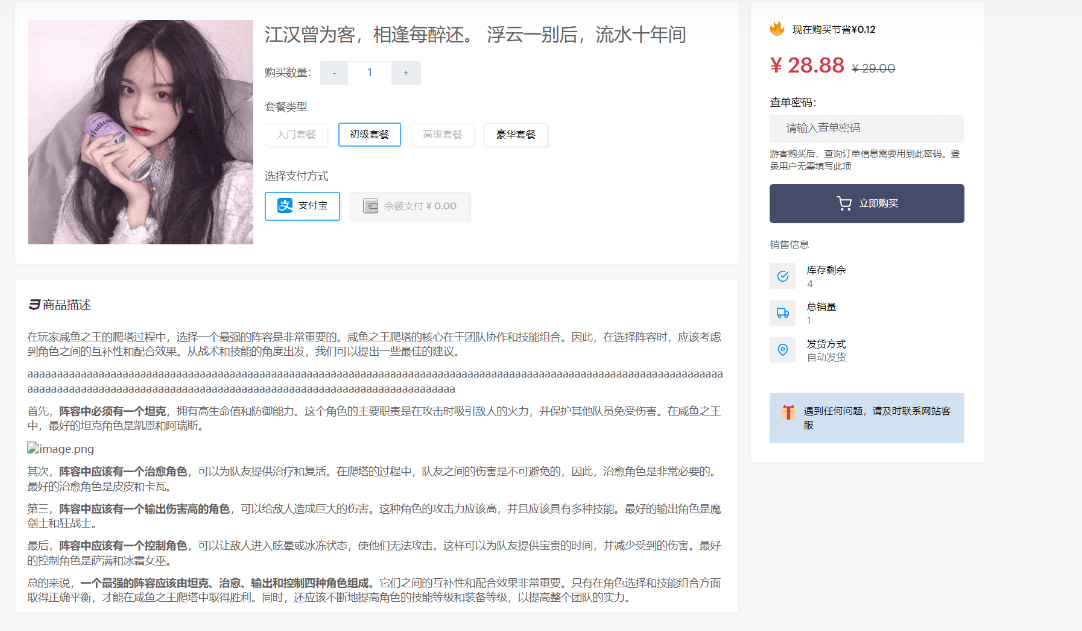The height and width of the screenshot is (631, 1082).
Task: Click bold text 阵容中应该有一个输出伤害高的角色
Action: (144, 509)
